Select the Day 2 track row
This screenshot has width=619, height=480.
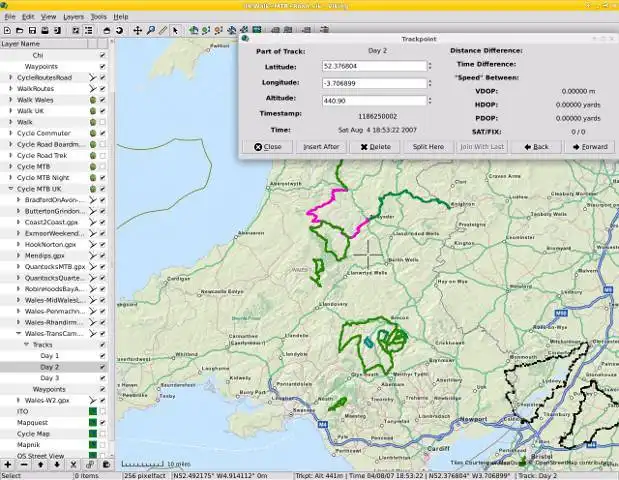tap(54, 367)
